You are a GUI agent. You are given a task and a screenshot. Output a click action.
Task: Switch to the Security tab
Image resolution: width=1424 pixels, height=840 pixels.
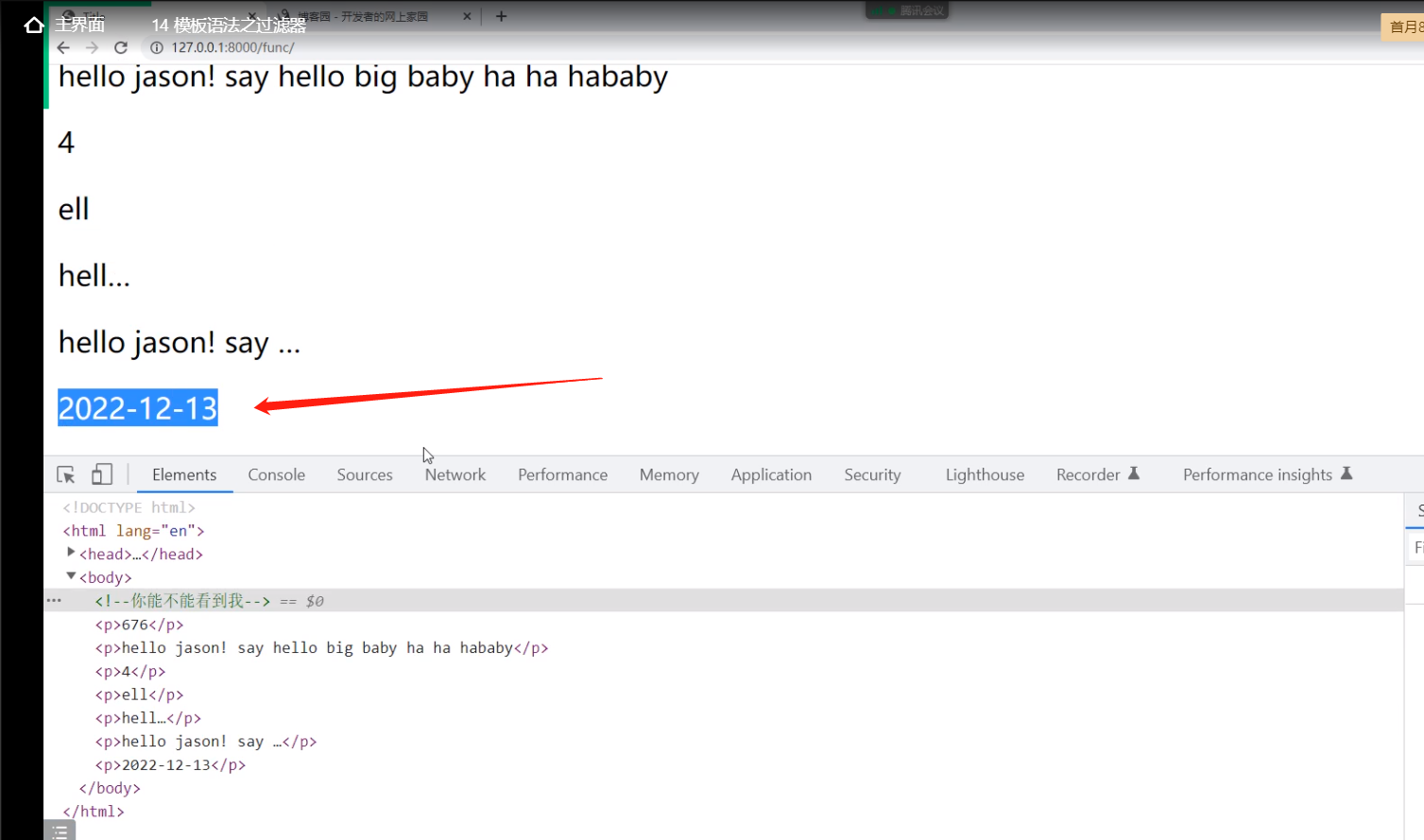click(872, 474)
